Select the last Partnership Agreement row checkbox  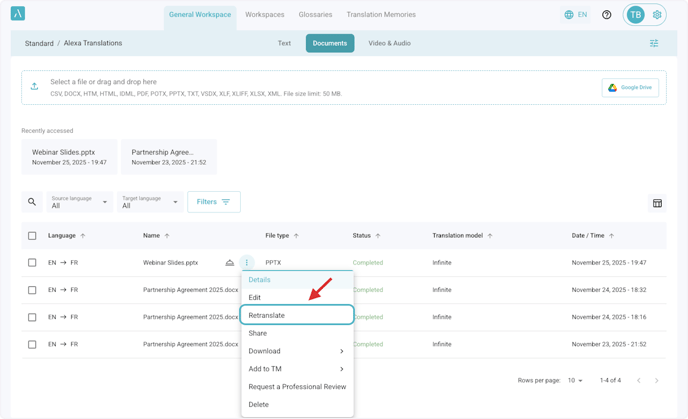(32, 344)
